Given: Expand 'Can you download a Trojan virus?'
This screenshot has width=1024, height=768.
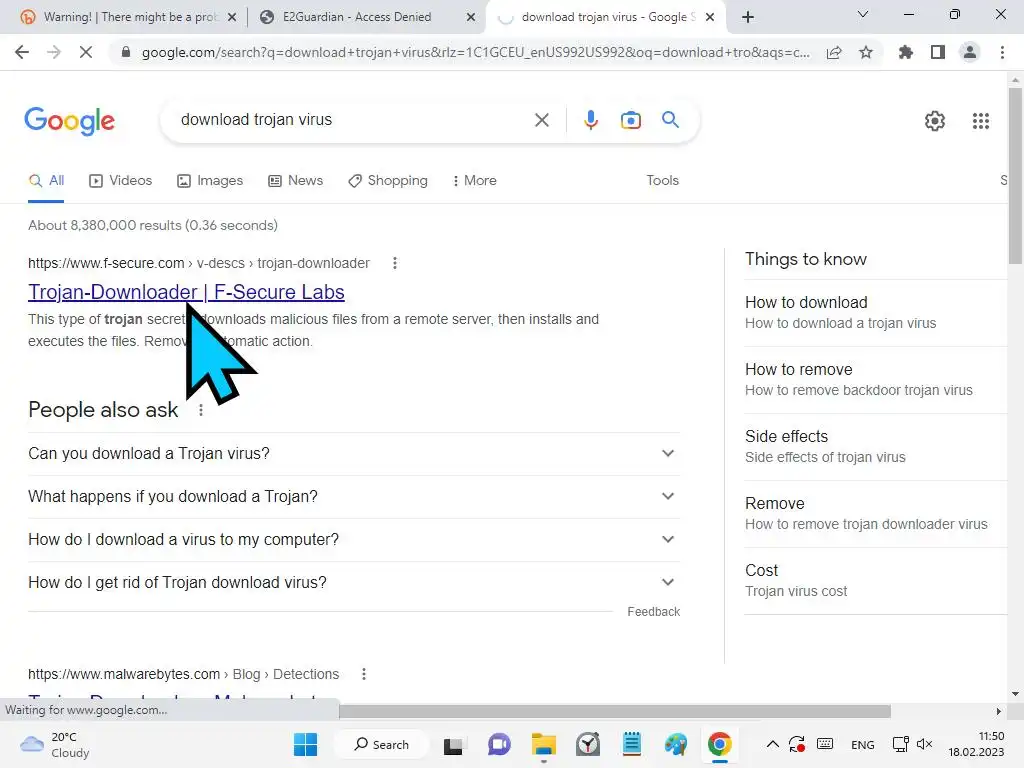Looking at the screenshot, I should point(354,453).
